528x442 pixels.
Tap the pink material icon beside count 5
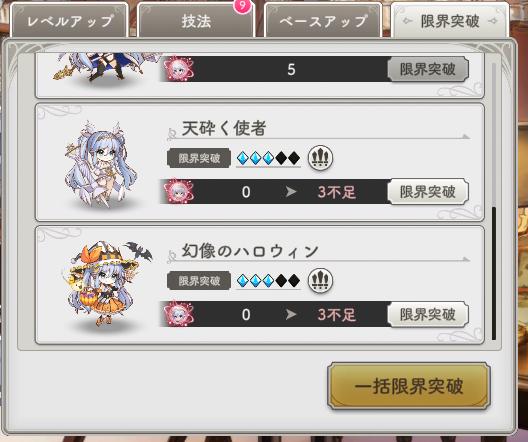point(179,69)
